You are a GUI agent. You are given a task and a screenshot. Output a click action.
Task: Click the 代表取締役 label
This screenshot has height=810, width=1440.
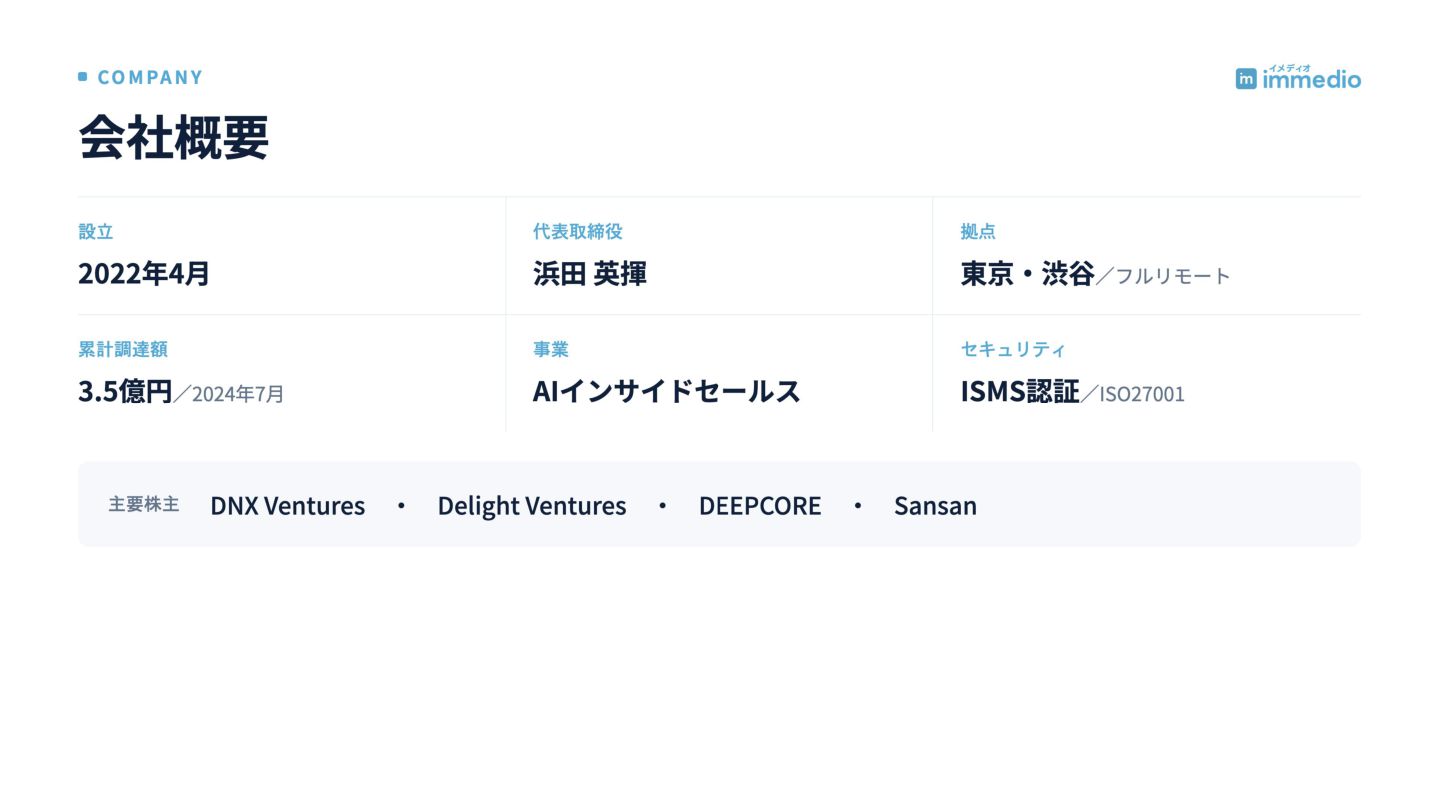tap(578, 231)
